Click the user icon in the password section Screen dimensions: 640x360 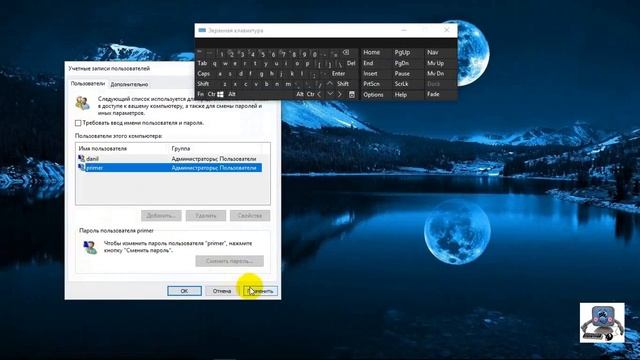click(x=90, y=247)
